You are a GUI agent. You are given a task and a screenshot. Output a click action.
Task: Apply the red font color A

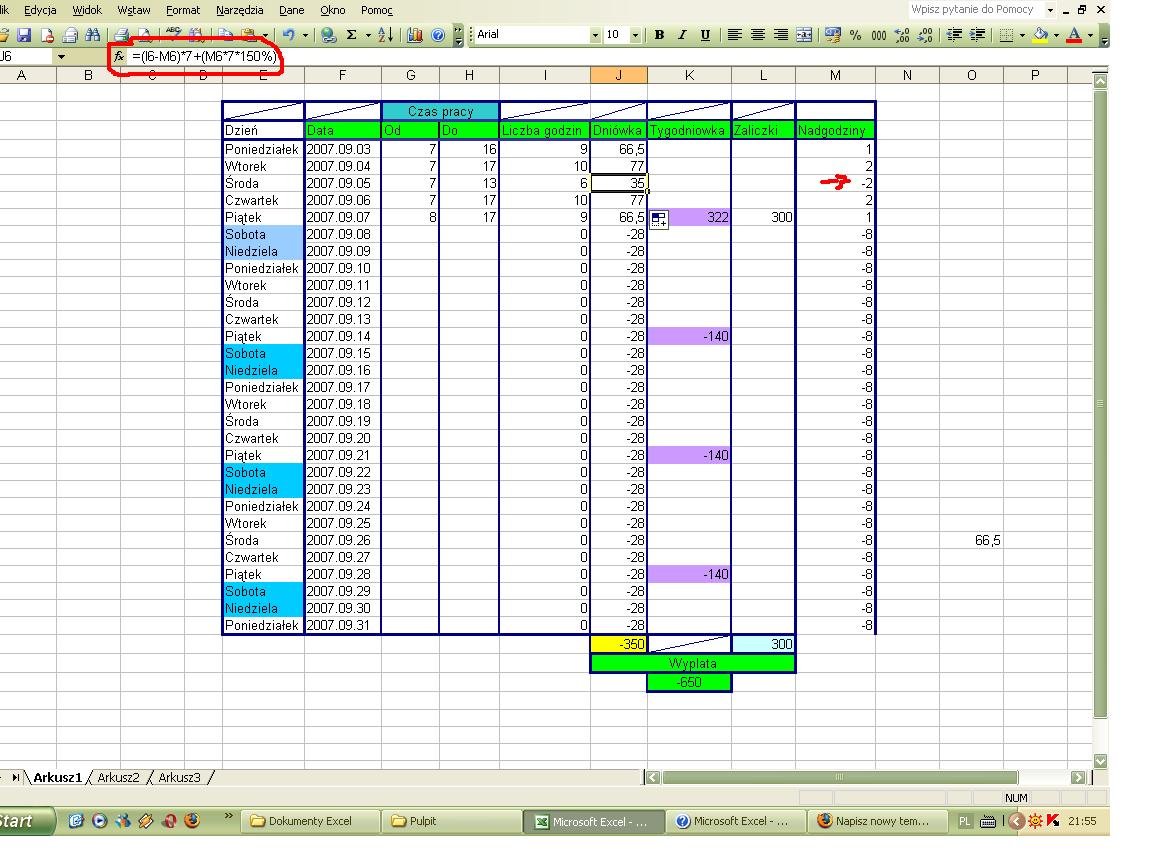coord(1074,35)
